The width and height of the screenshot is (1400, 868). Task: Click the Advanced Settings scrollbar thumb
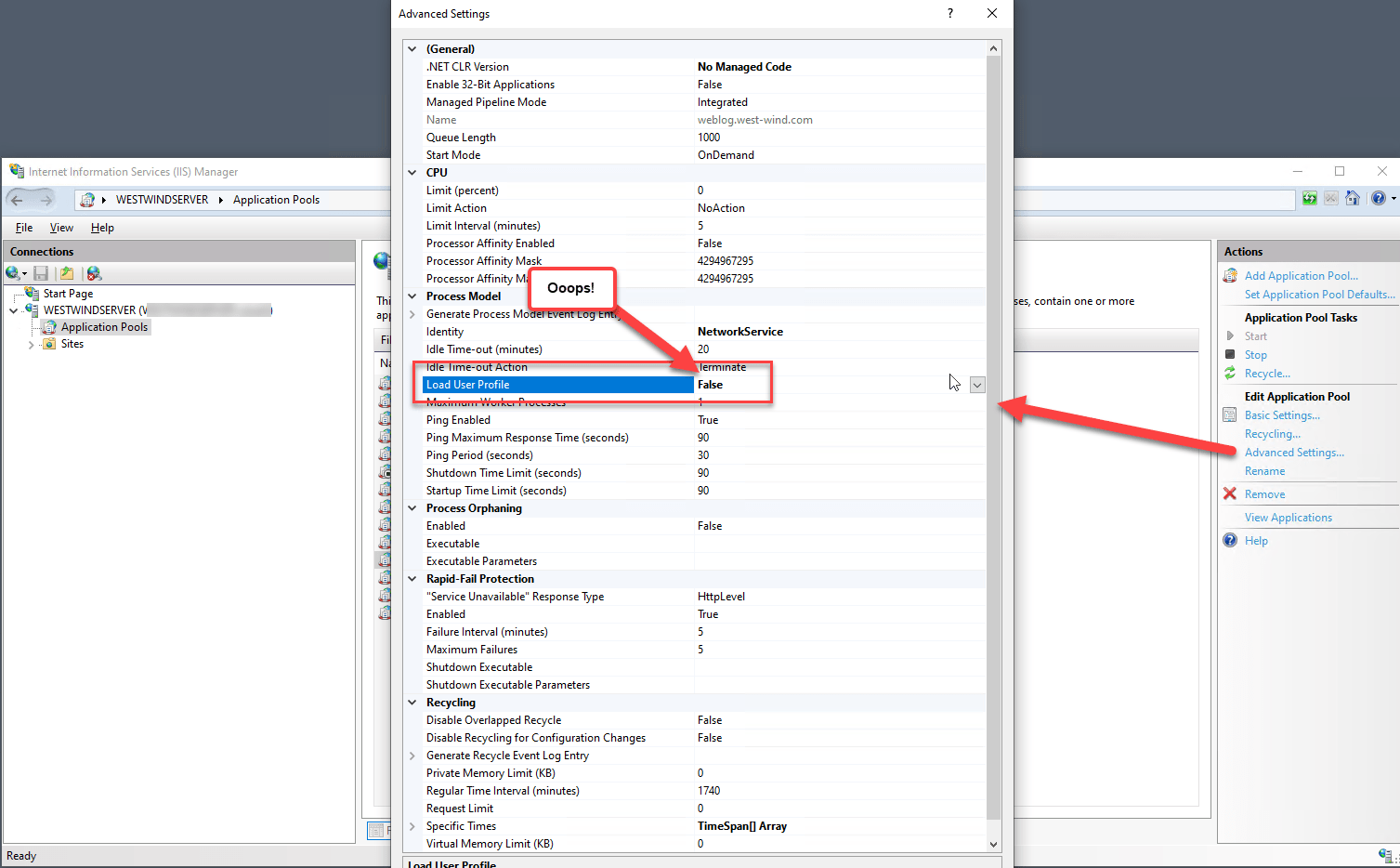pyautogui.click(x=993, y=438)
